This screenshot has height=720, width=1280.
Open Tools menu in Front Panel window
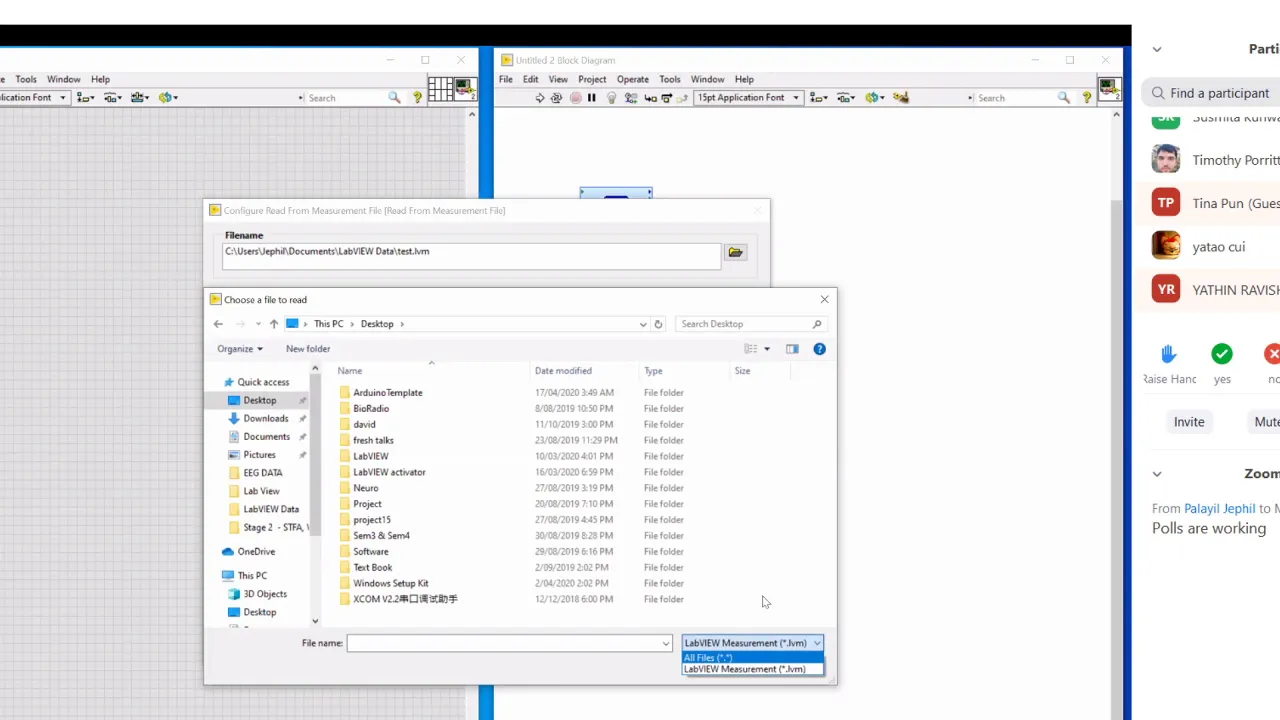[26, 79]
